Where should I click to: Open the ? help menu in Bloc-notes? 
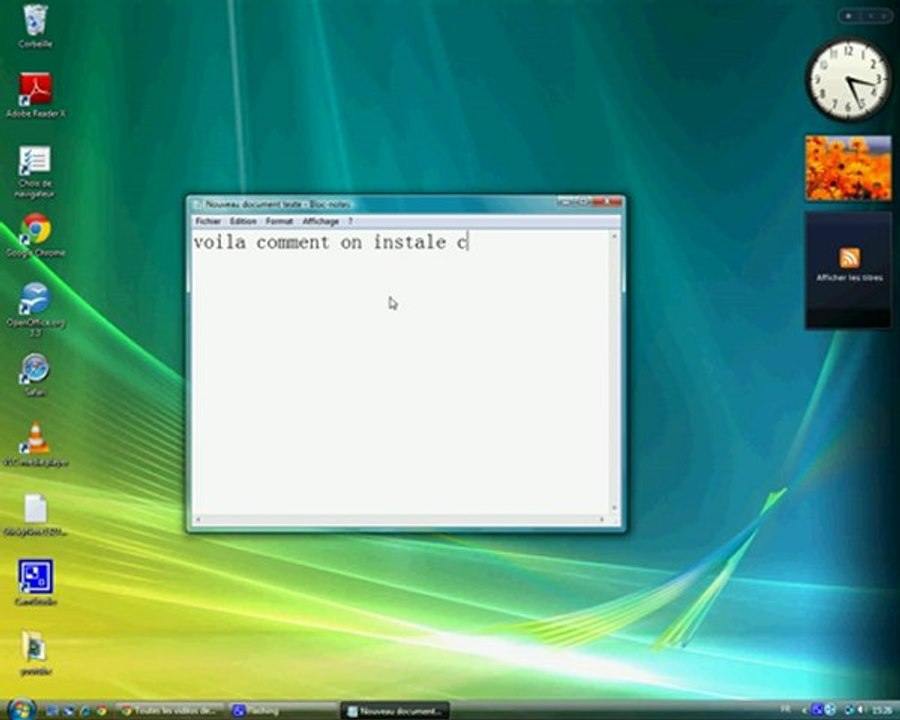[x=350, y=221]
